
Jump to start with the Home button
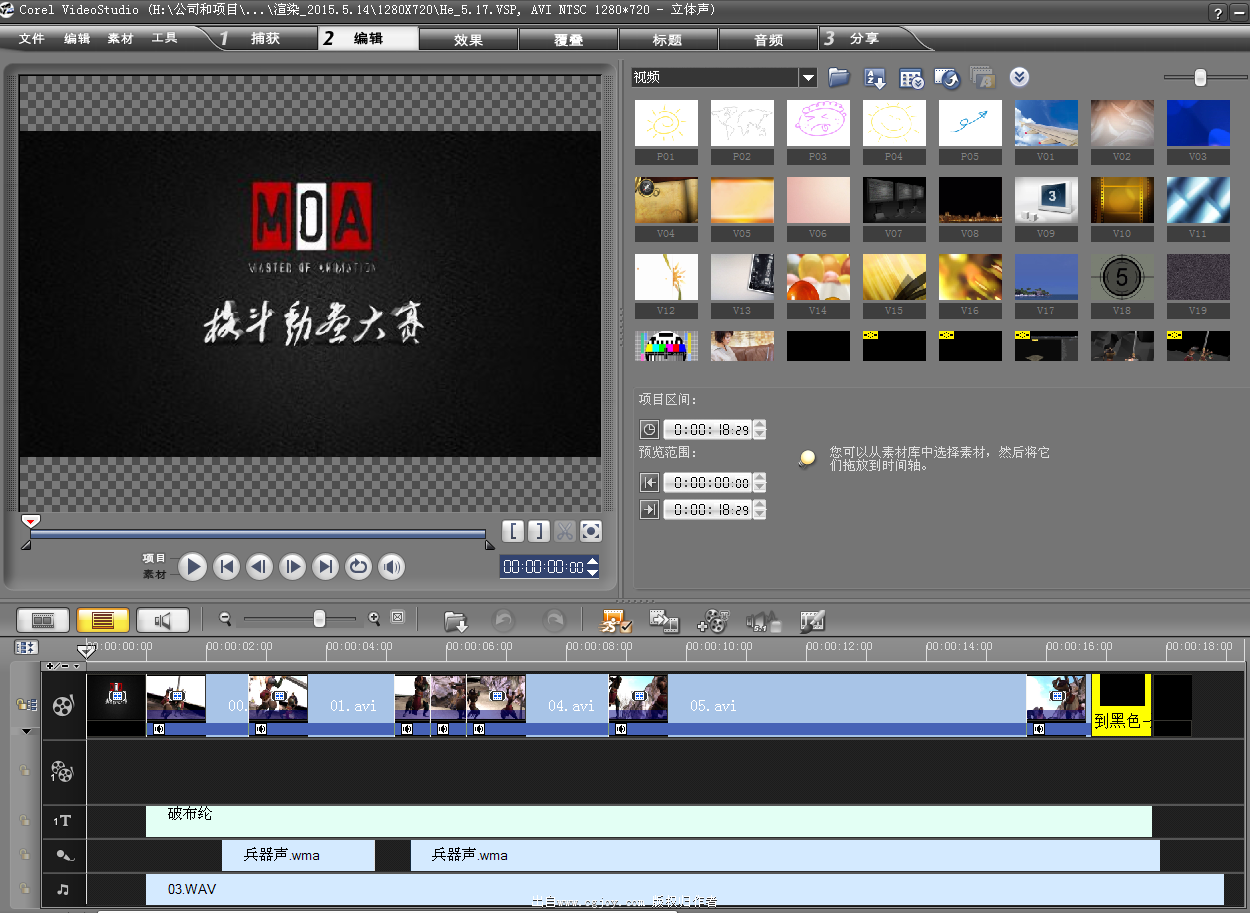tap(227, 567)
